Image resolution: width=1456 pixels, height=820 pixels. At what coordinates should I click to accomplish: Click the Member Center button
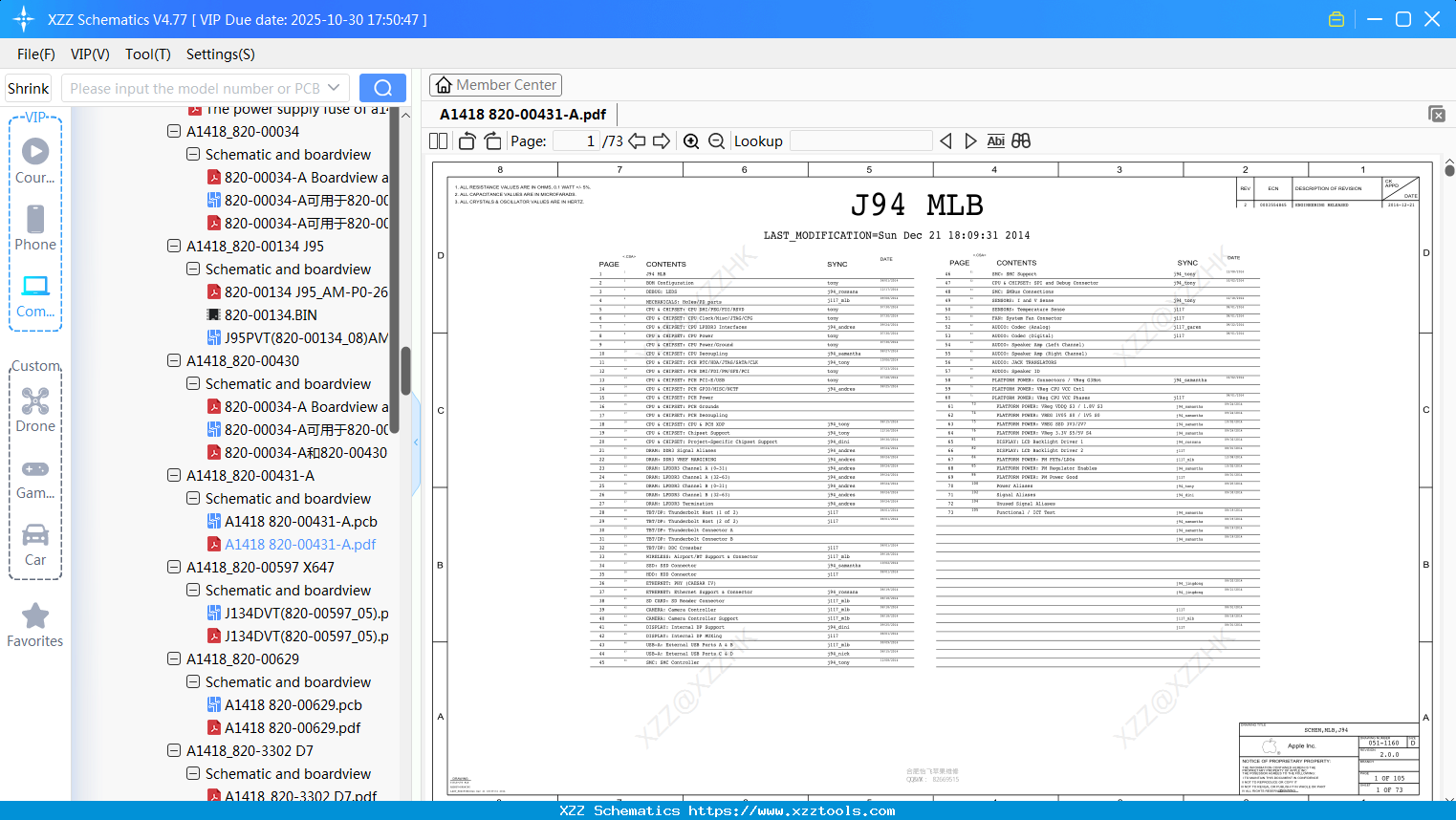(495, 85)
